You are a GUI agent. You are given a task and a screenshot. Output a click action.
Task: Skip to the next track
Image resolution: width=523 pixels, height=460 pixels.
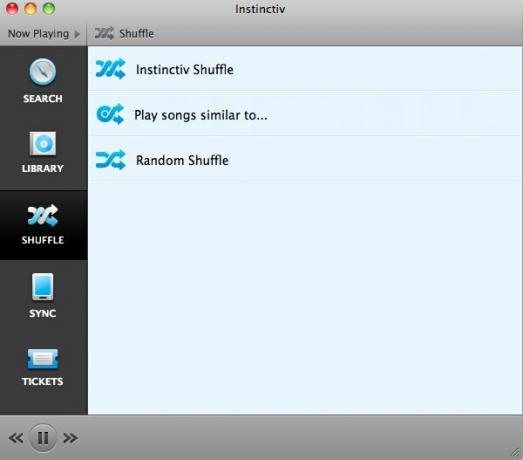click(70, 438)
